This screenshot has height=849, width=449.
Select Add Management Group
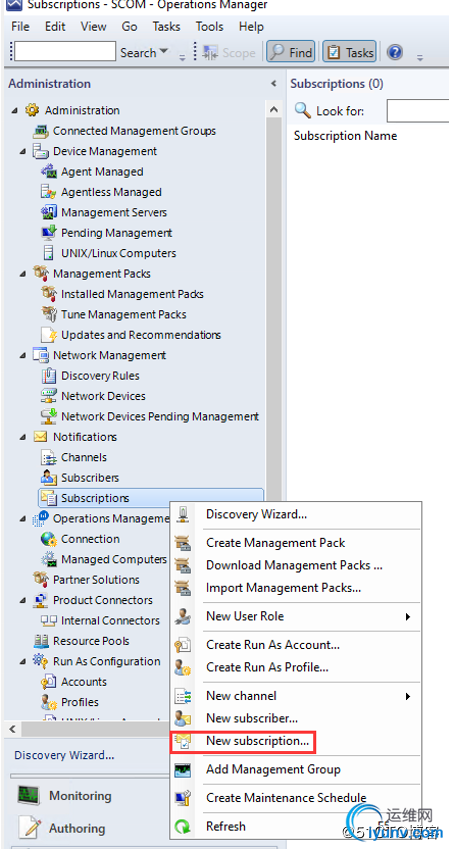(x=273, y=770)
